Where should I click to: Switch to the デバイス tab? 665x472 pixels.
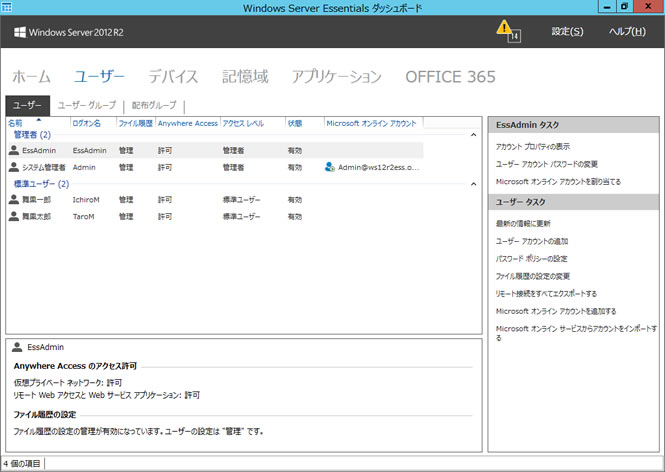pos(173,77)
